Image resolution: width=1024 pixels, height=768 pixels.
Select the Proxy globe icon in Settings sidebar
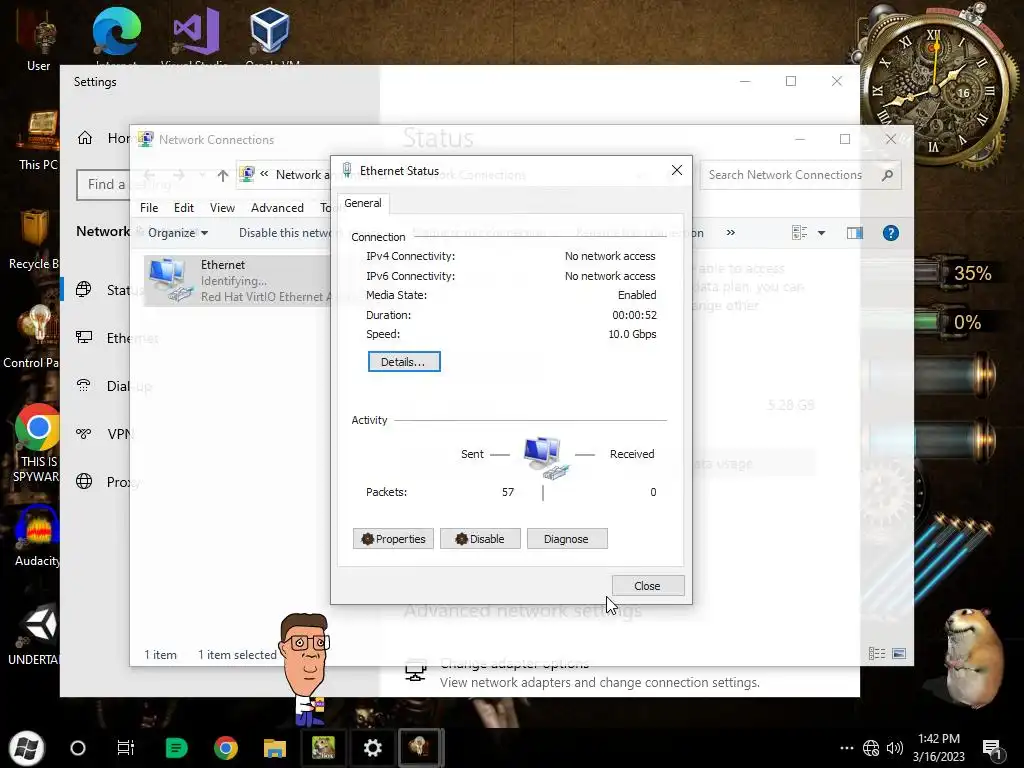tap(84, 481)
